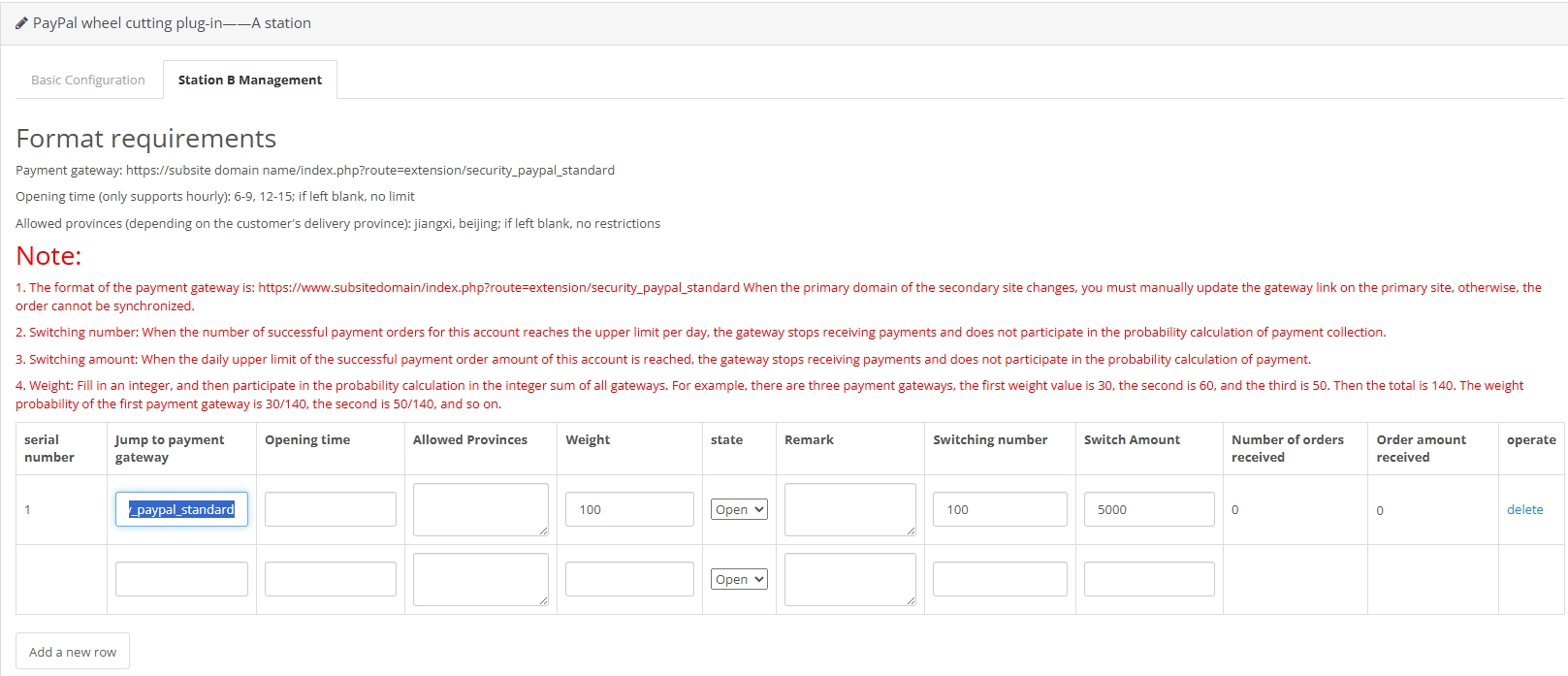
Task: Click the empty Switching number field in row 2
Action: click(x=999, y=579)
